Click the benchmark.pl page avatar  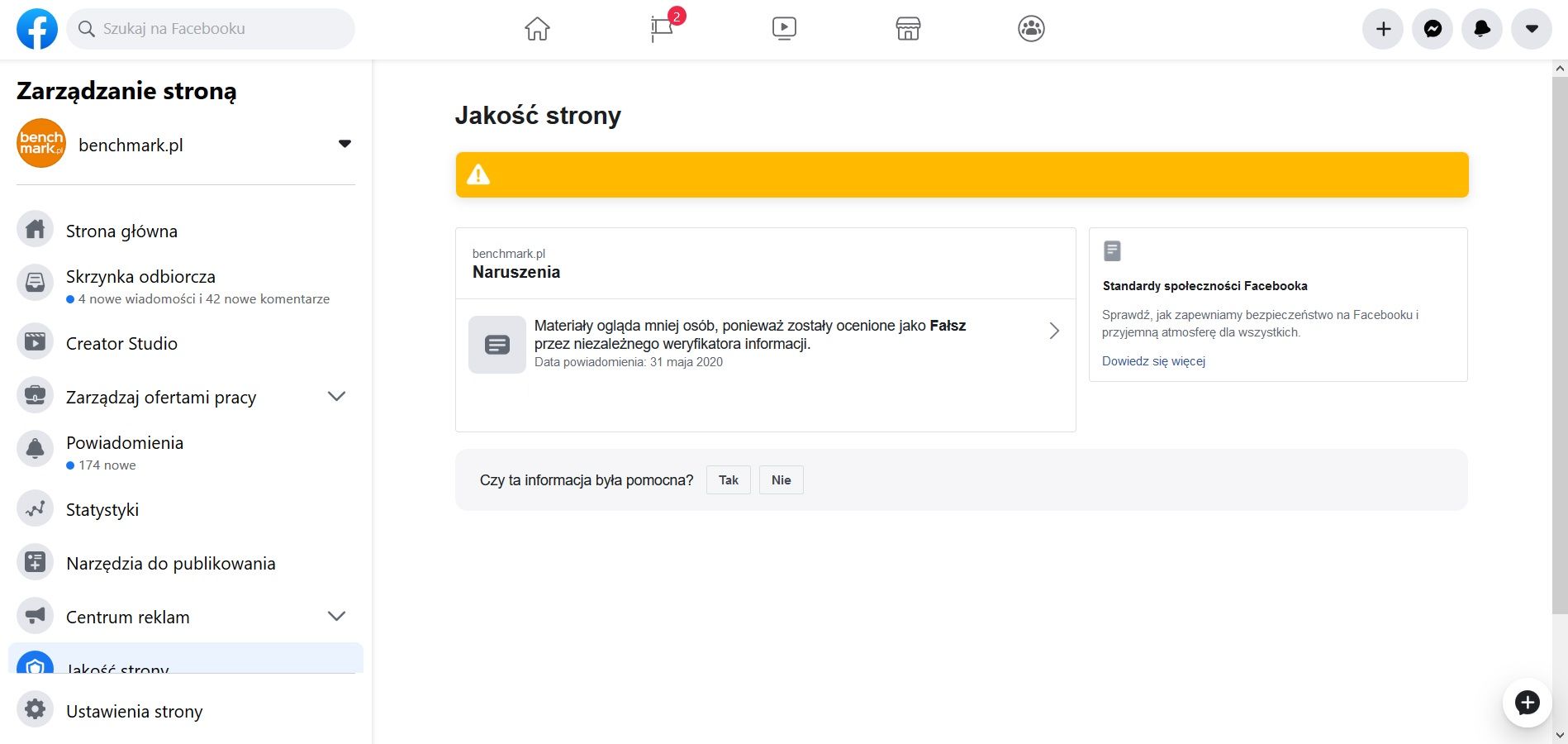[x=41, y=143]
